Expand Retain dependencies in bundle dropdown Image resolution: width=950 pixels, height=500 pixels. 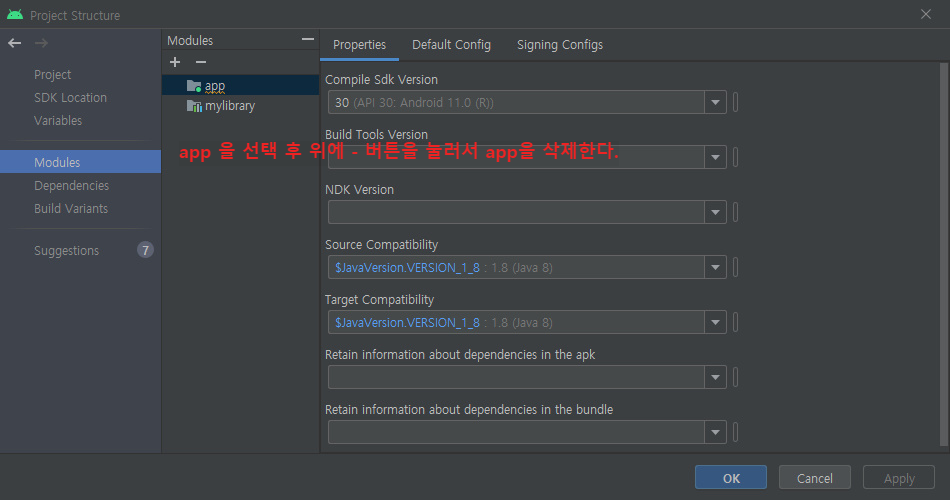716,433
